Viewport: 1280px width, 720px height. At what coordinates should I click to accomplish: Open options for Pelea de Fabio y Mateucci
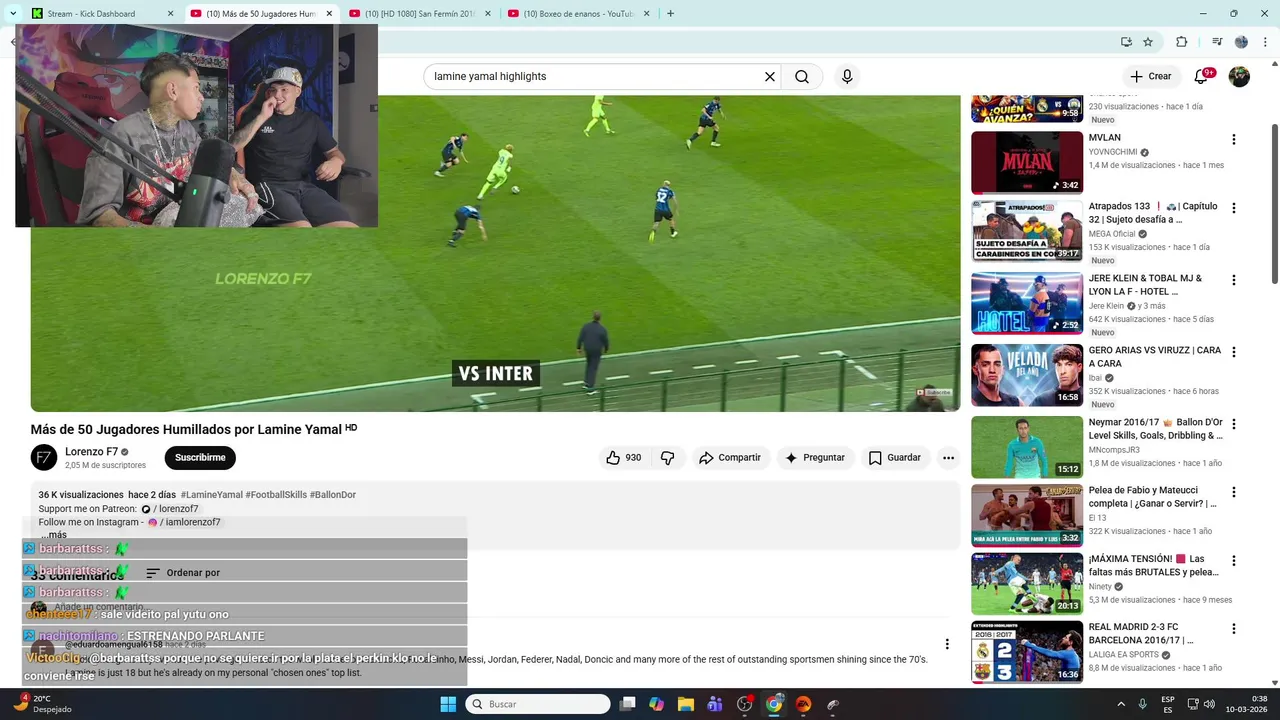(x=1233, y=492)
